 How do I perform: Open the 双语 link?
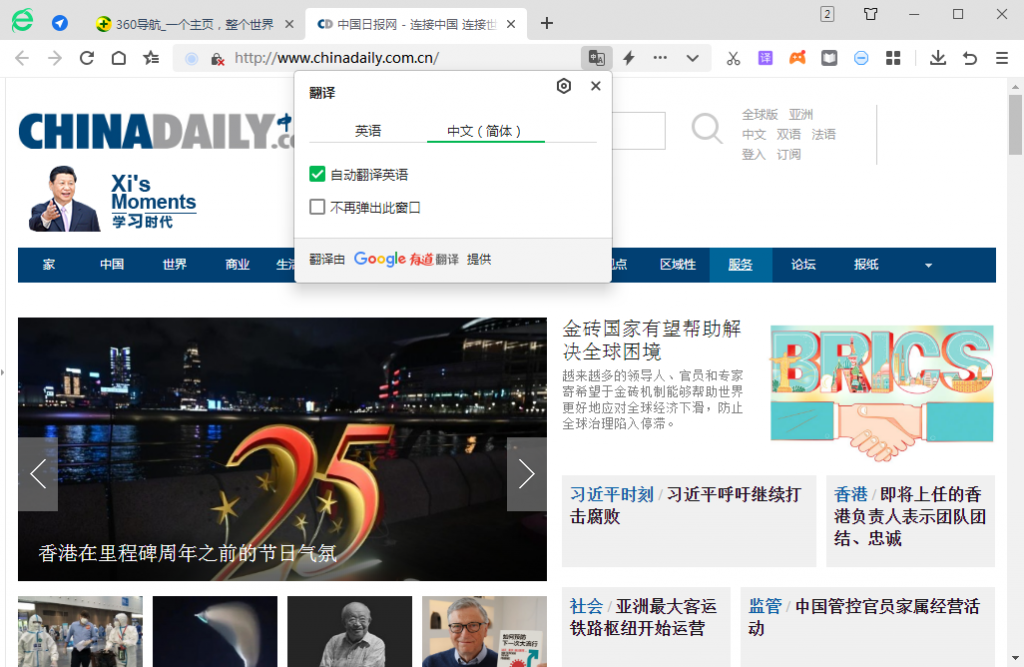pyautogui.click(x=788, y=134)
